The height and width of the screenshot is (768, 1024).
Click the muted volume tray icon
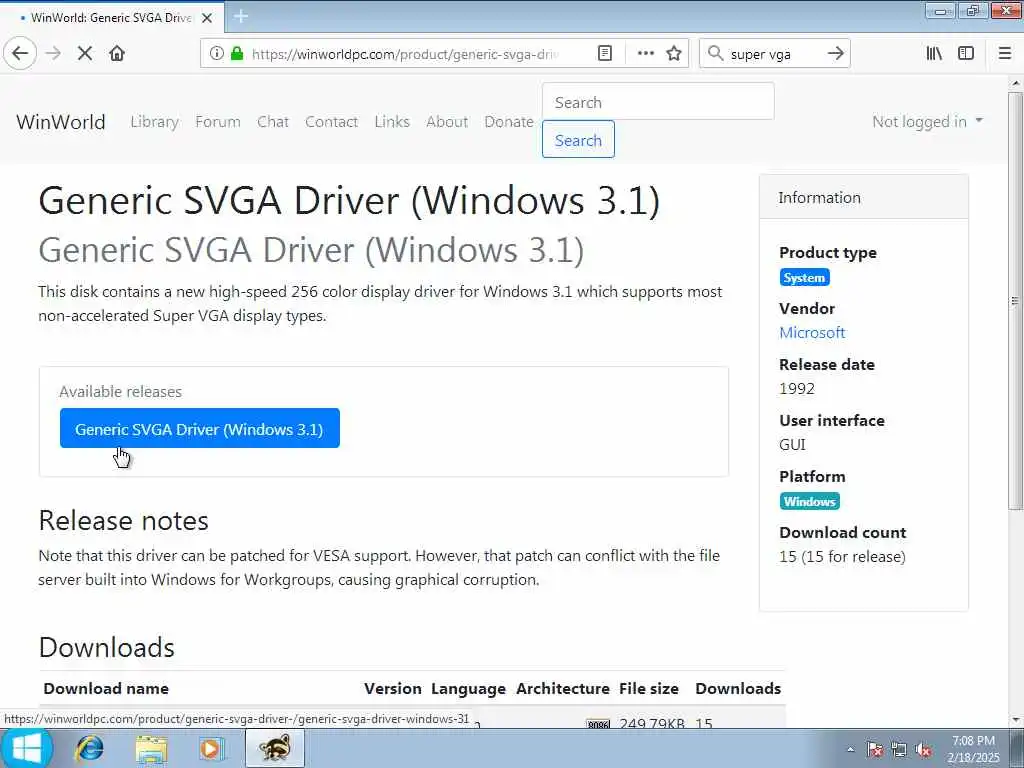click(923, 749)
